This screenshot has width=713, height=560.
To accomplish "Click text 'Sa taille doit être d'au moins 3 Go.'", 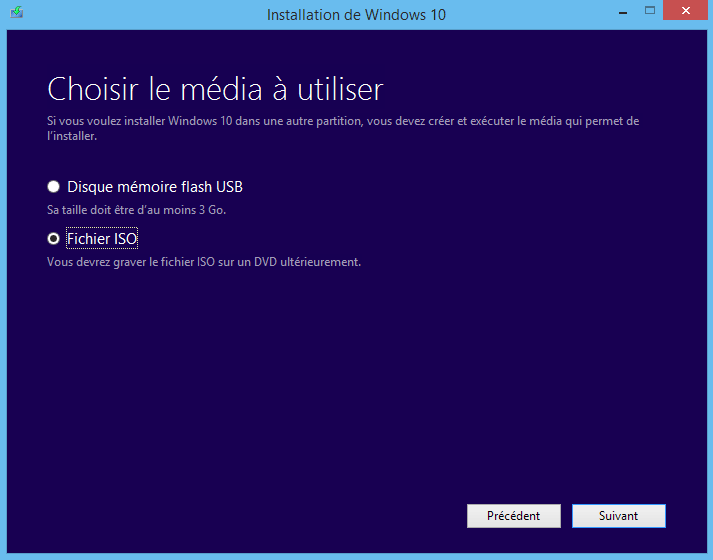I will 136,210.
